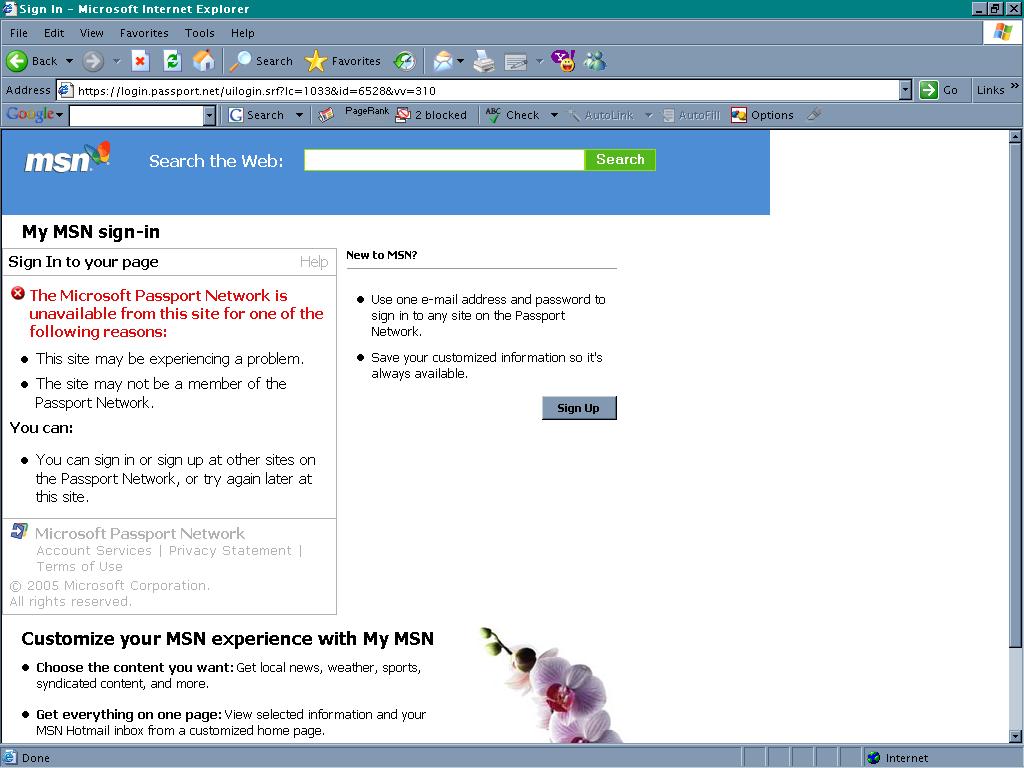Click the Windows flag logo throbber
The height and width of the screenshot is (768, 1024).
click(x=1002, y=32)
